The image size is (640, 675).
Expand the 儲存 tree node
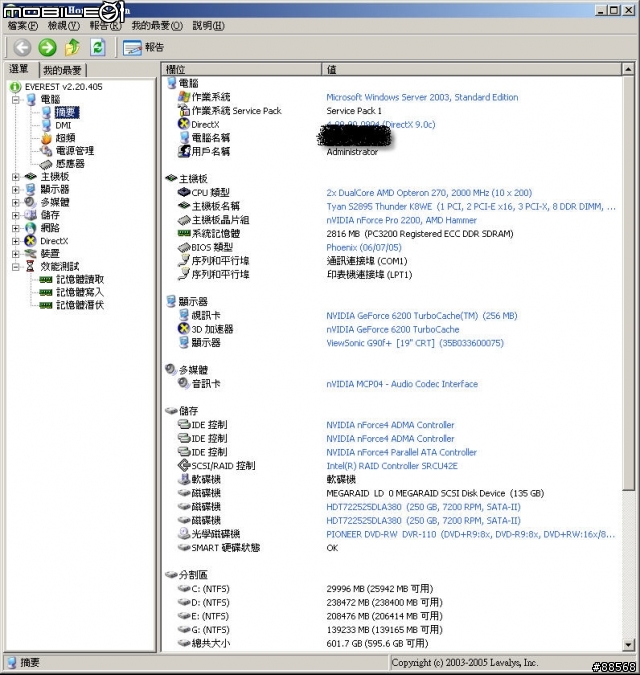(15, 215)
